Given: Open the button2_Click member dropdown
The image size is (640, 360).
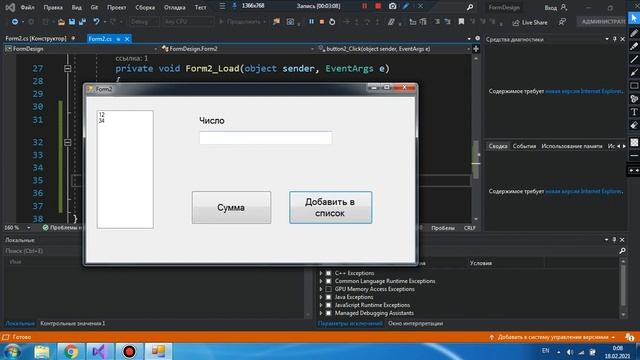Looking at the screenshot, I should pyautogui.click(x=394, y=49).
